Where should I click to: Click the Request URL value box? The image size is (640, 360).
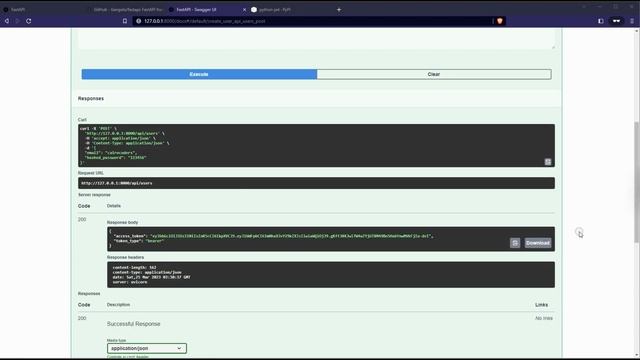[x=316, y=183]
